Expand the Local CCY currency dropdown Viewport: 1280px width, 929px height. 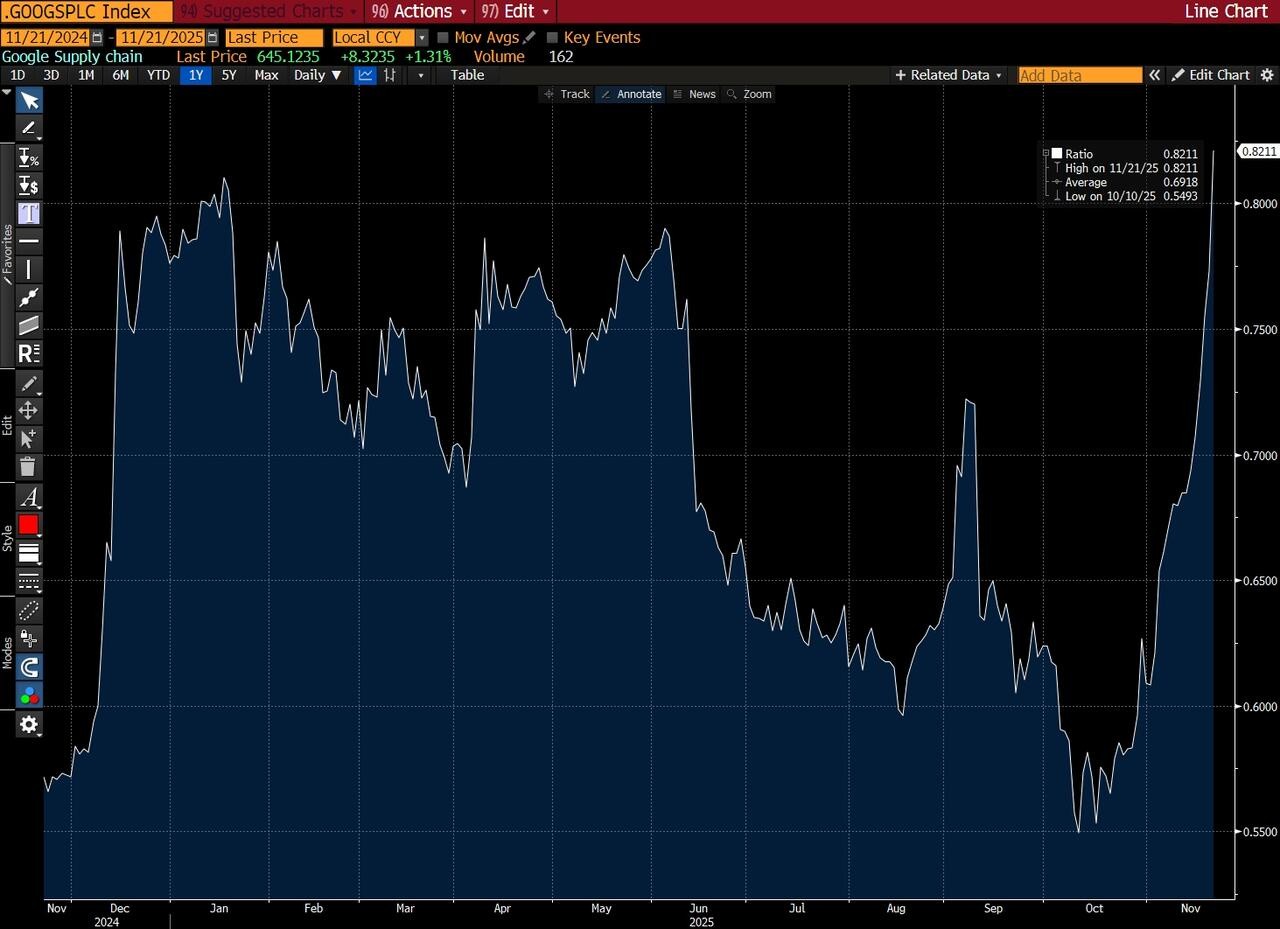[x=422, y=38]
